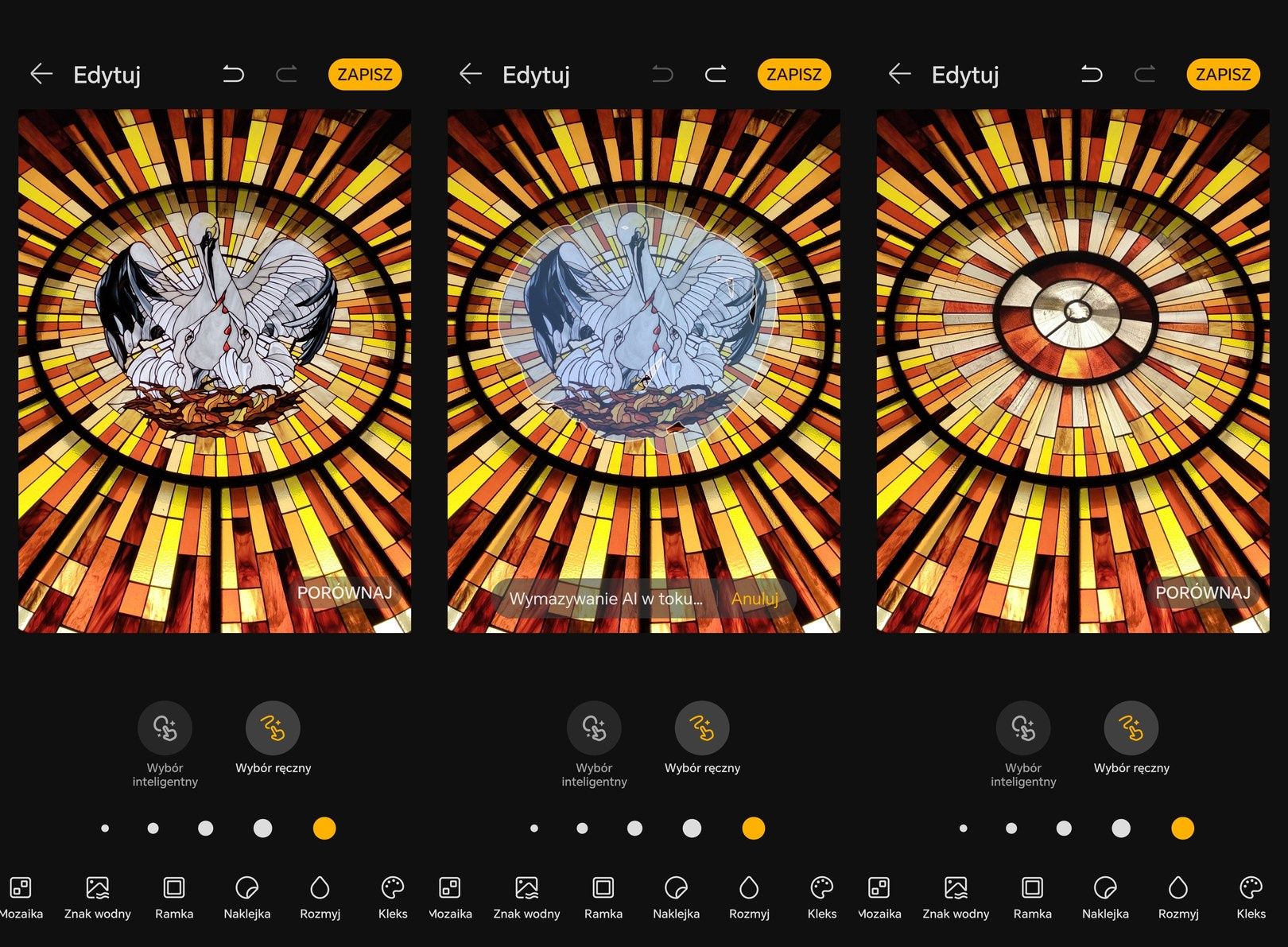This screenshot has width=1288, height=947.
Task: Open Naklejka tool in right screen
Action: point(1106,898)
